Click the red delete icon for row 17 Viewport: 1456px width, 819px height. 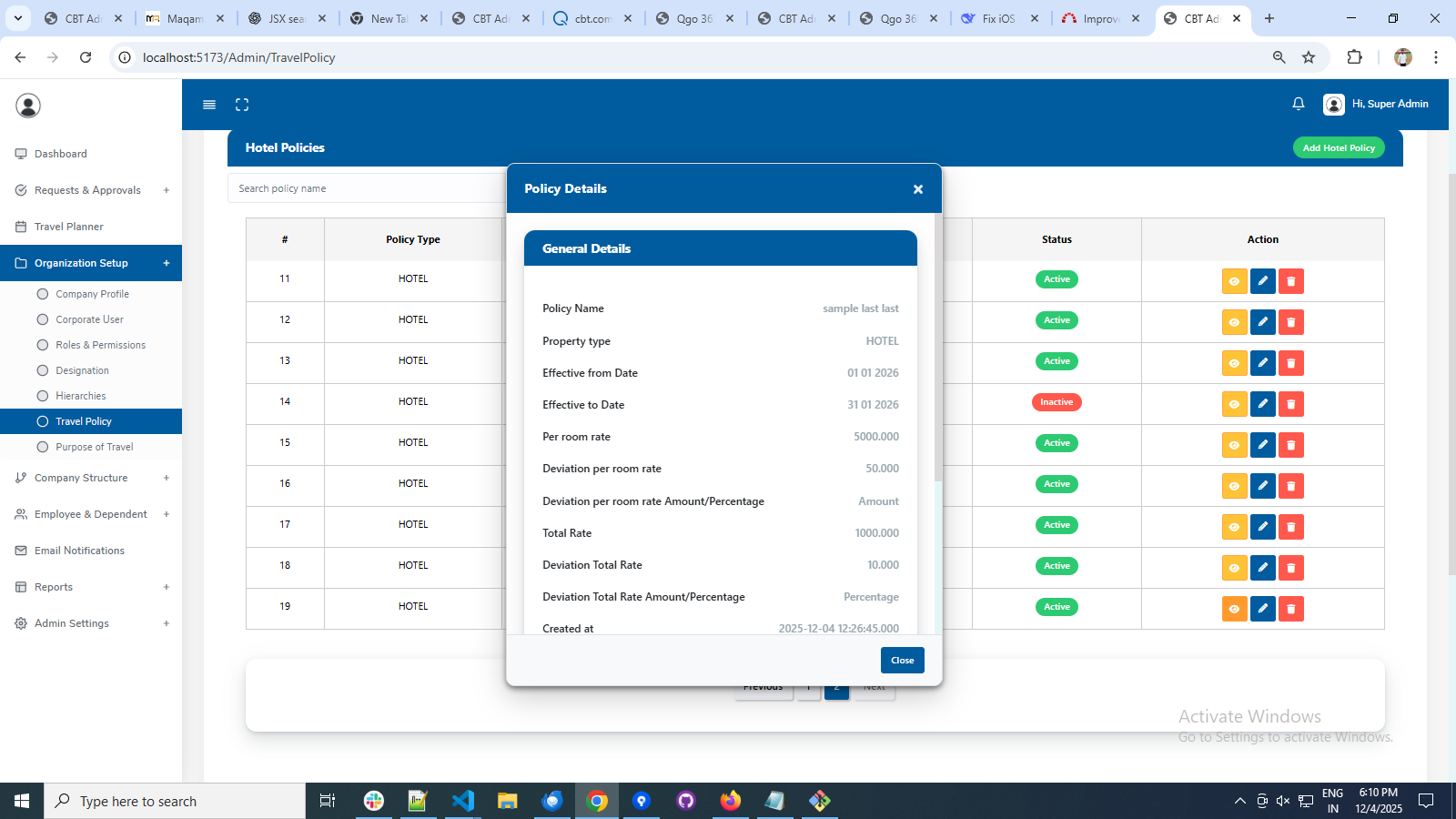(x=1290, y=527)
